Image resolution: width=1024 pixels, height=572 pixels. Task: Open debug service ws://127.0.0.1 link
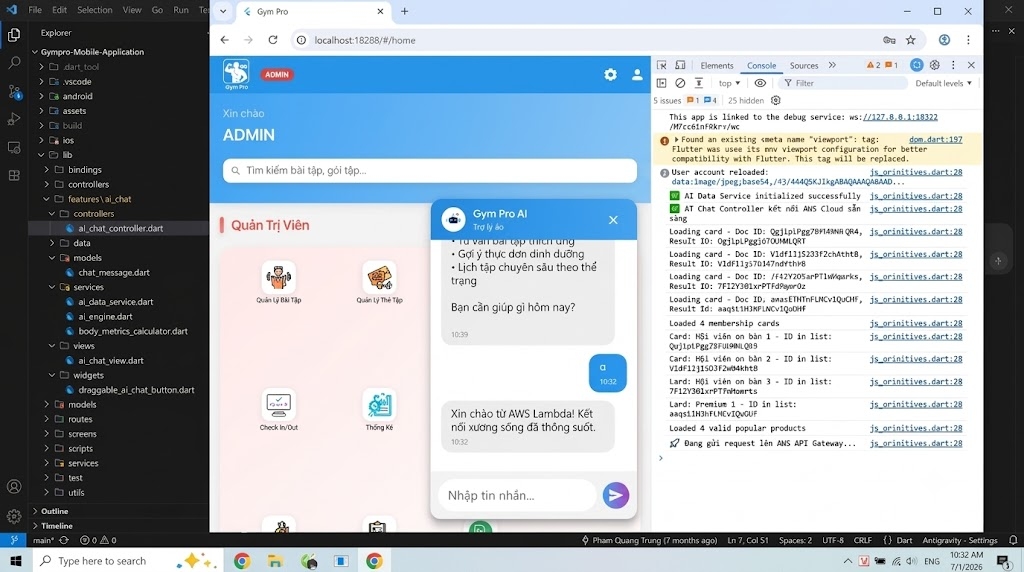click(900, 117)
